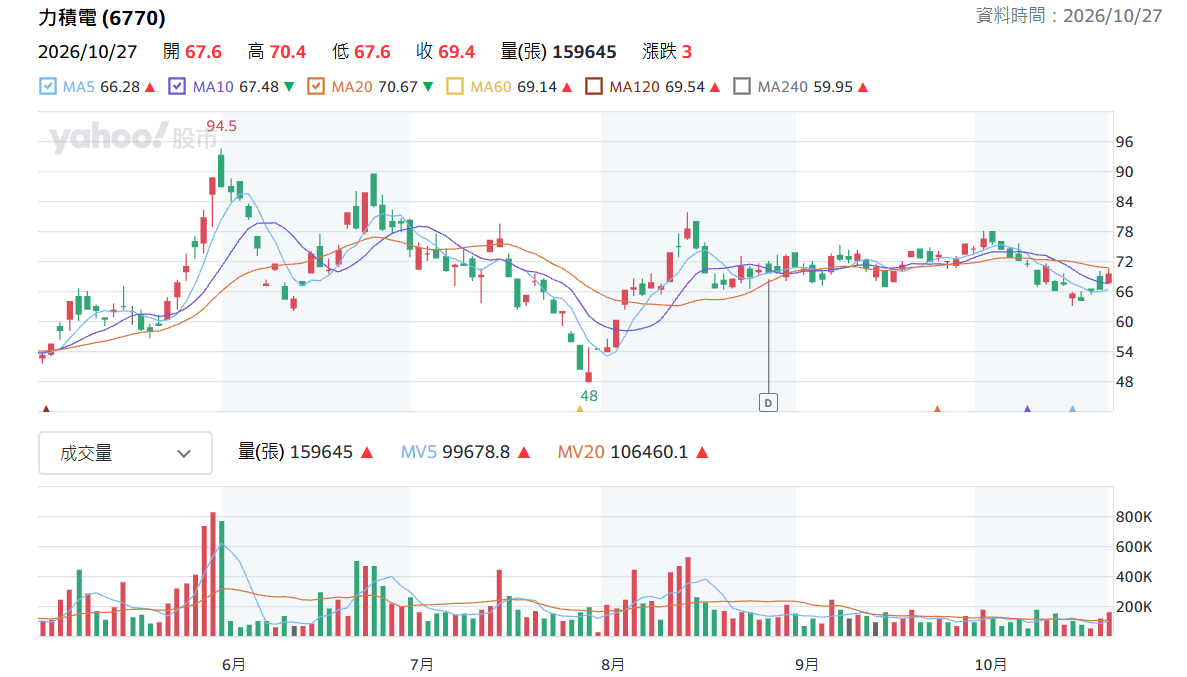Disable the MA20 moving average line
The image size is (1187, 677).
click(x=316, y=86)
